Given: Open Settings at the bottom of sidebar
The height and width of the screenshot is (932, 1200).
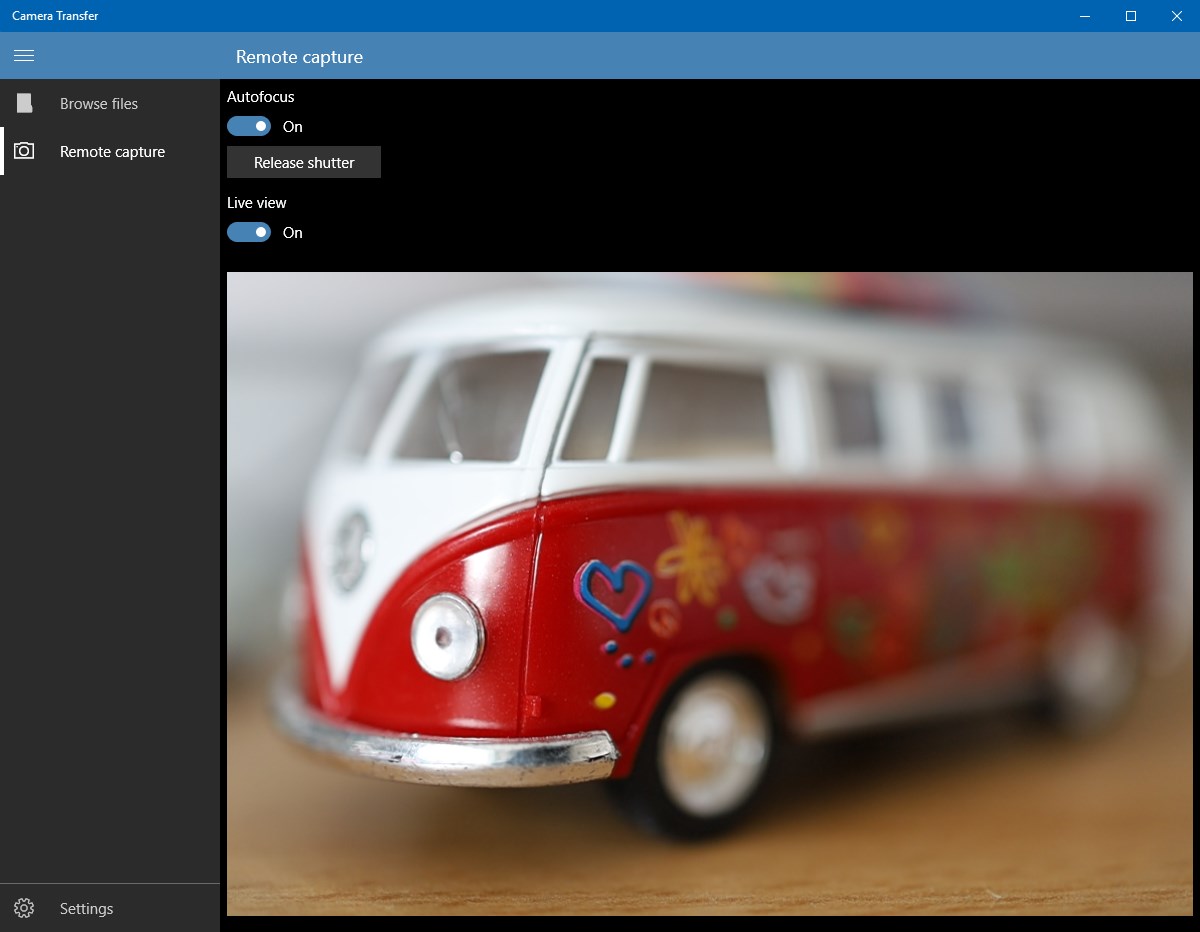Looking at the screenshot, I should coord(86,908).
